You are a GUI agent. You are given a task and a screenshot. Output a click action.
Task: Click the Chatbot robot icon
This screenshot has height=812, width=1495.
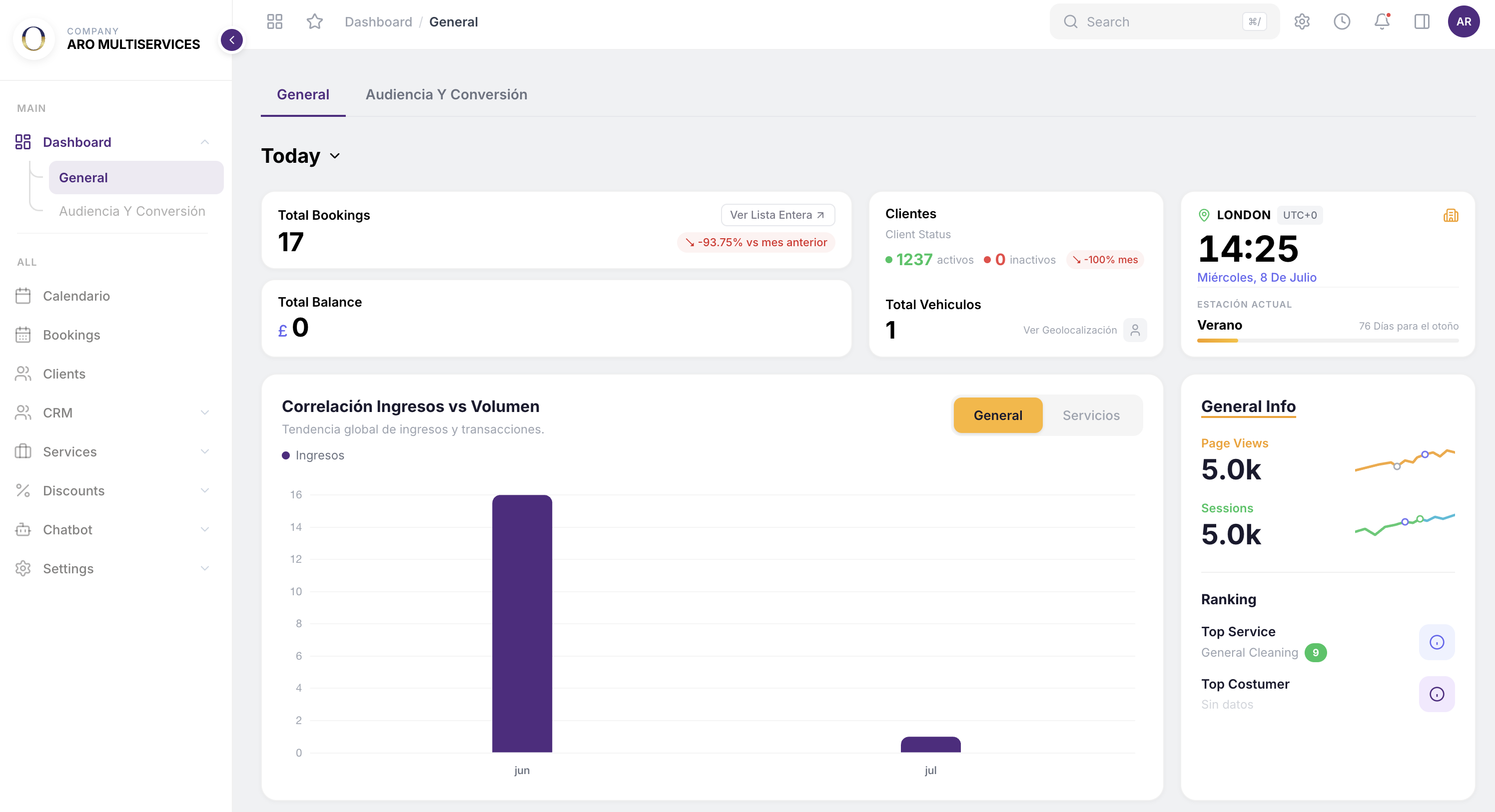tap(23, 529)
